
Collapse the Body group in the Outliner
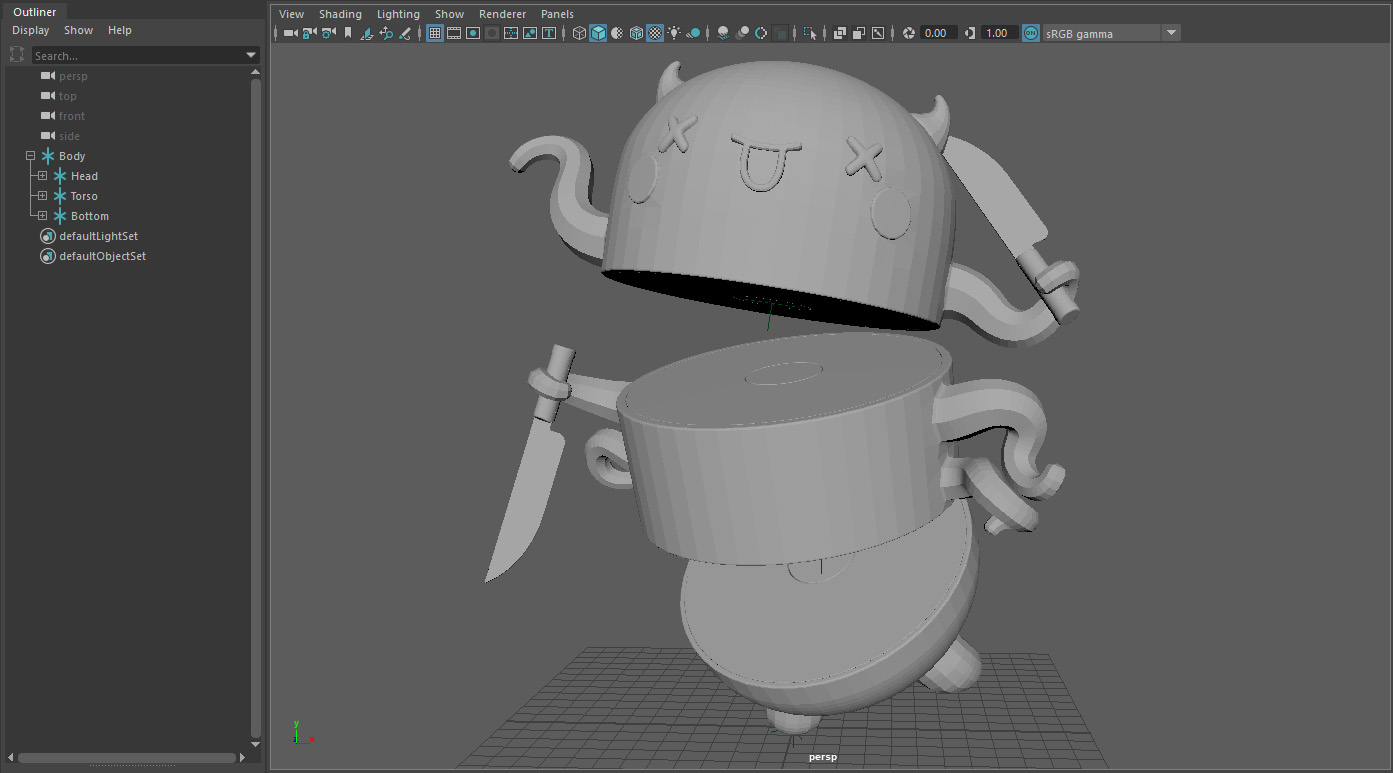(30, 156)
